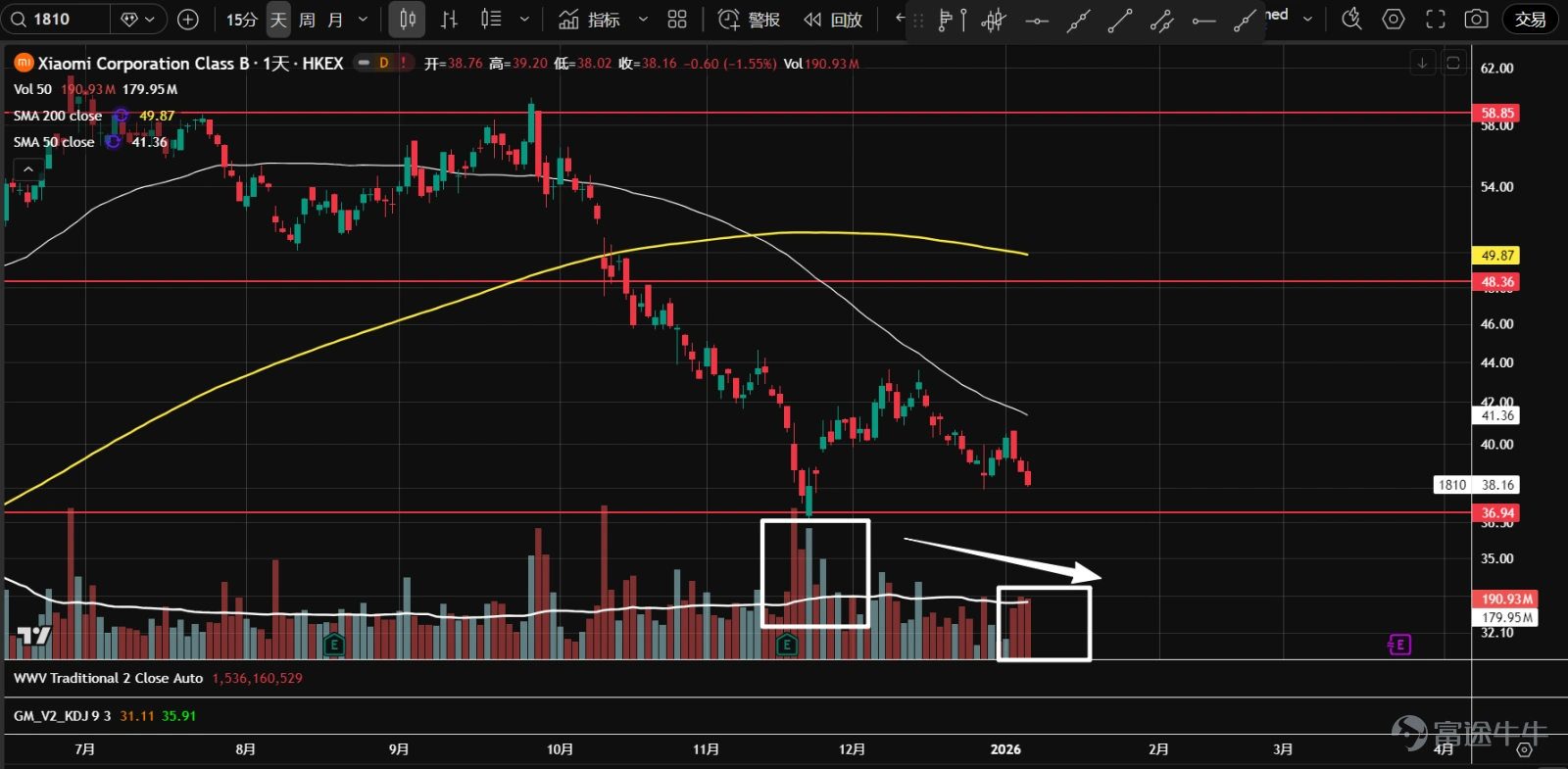1568x769 pixels.
Task: Collapse the indicator legend with chevron
Action: click(x=28, y=169)
